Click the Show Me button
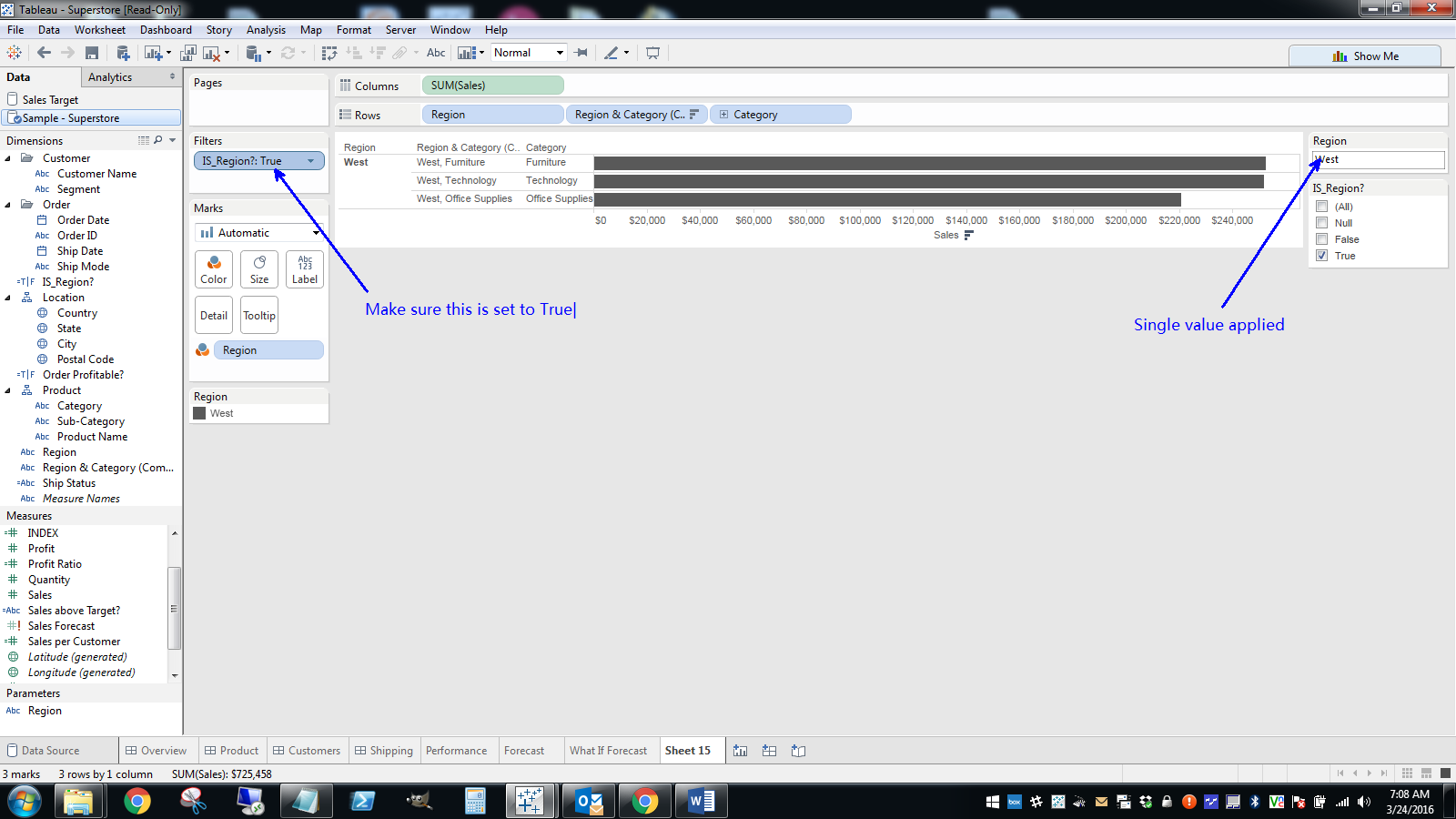Screen dimensions: 1456x819 tap(1365, 56)
